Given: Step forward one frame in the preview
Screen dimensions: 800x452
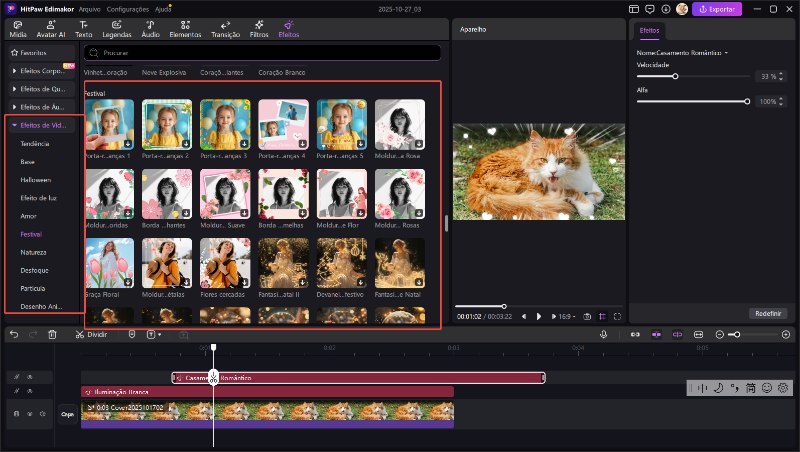Looking at the screenshot, I should click(554, 316).
